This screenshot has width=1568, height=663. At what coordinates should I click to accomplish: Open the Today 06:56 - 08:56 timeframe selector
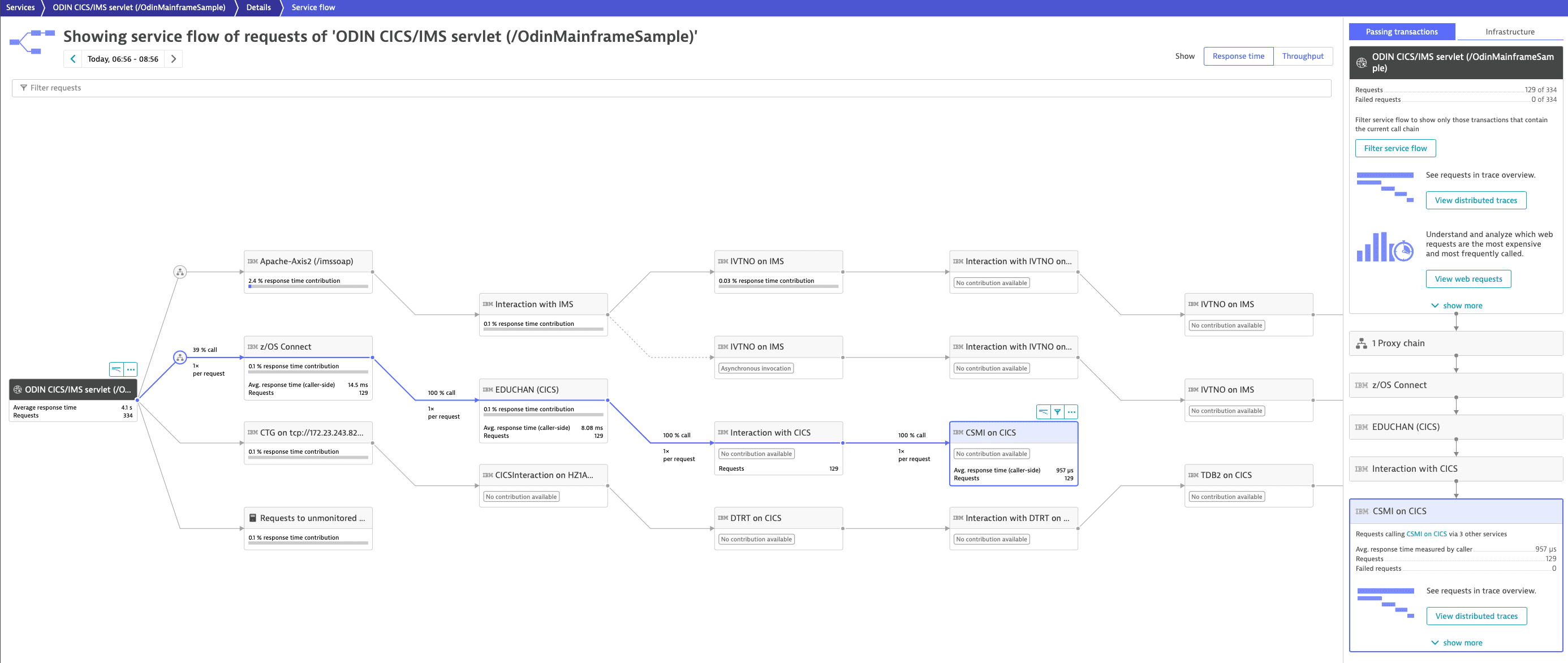(x=122, y=59)
